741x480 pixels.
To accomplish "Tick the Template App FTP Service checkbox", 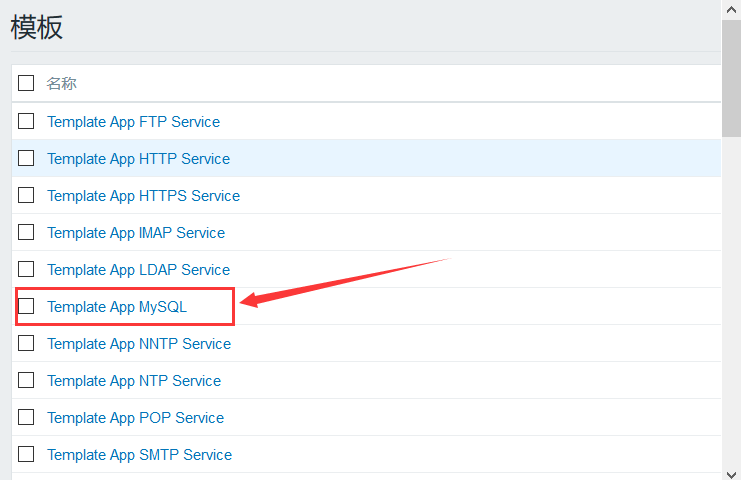I will tap(26, 121).
